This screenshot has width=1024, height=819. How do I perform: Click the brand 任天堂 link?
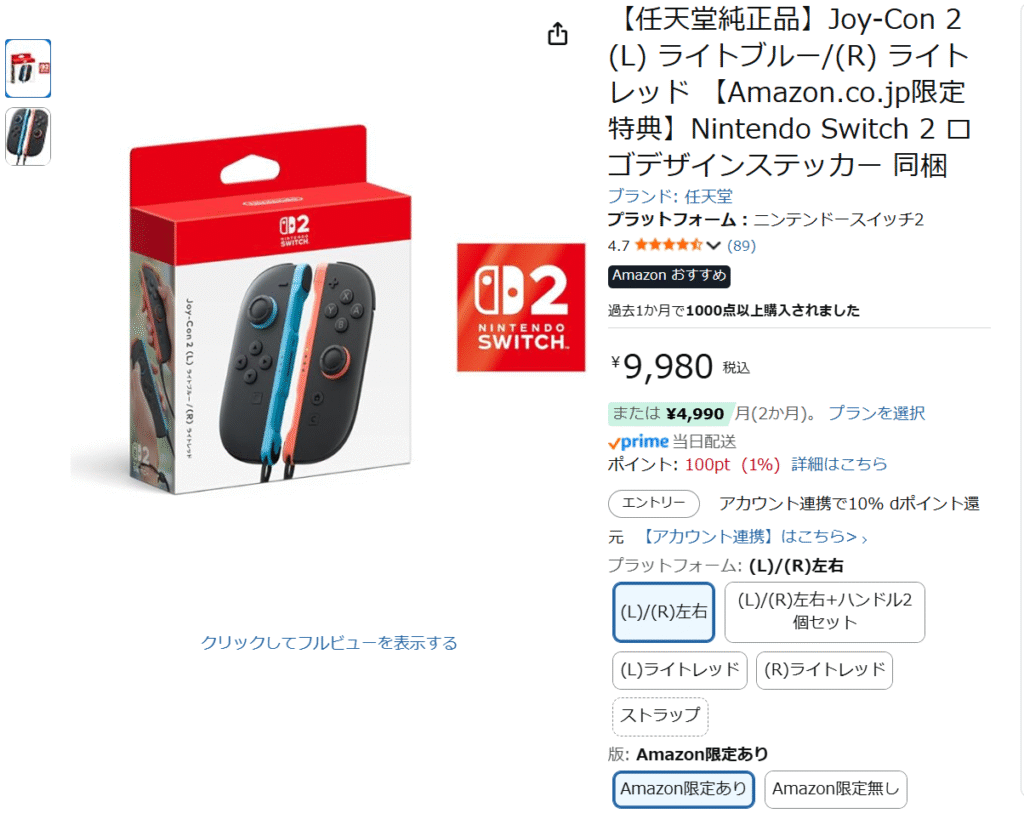[670, 196]
